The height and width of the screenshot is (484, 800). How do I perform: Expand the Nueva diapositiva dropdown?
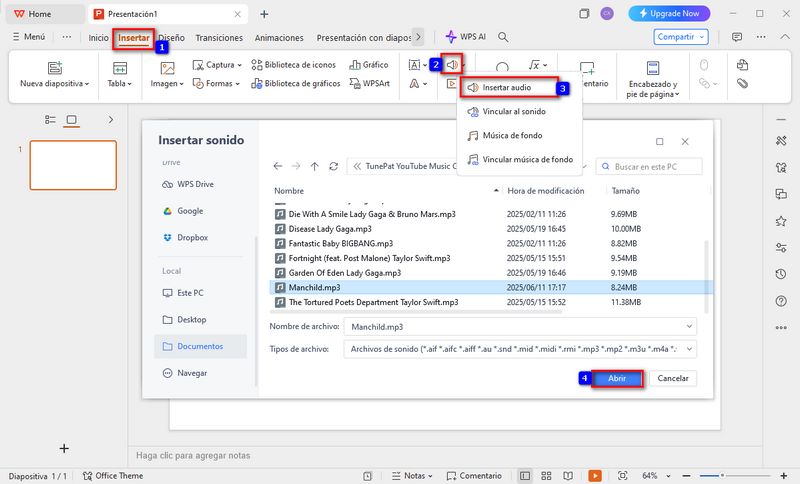tap(54, 84)
